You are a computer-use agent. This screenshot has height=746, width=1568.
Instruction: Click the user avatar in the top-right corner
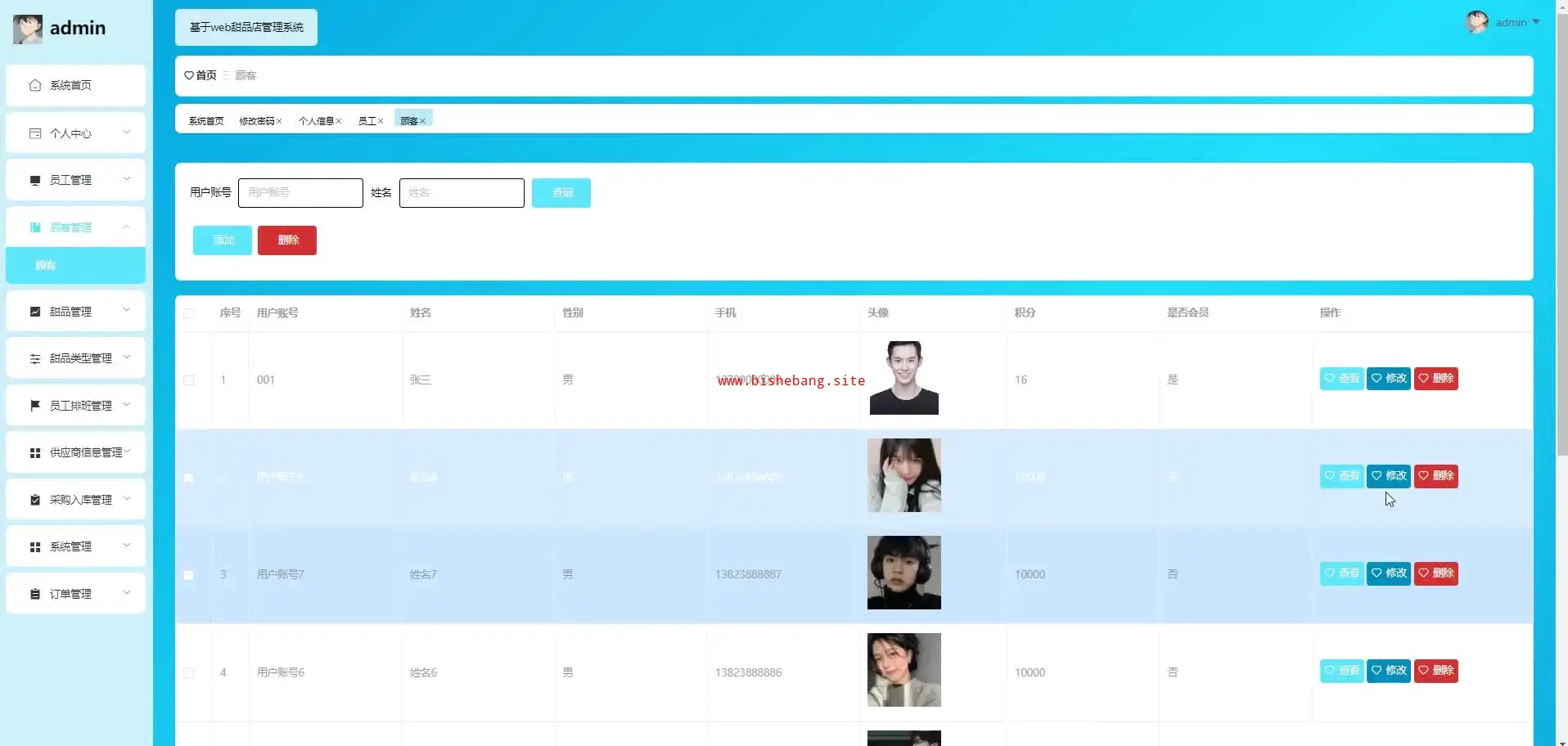pyautogui.click(x=1477, y=22)
